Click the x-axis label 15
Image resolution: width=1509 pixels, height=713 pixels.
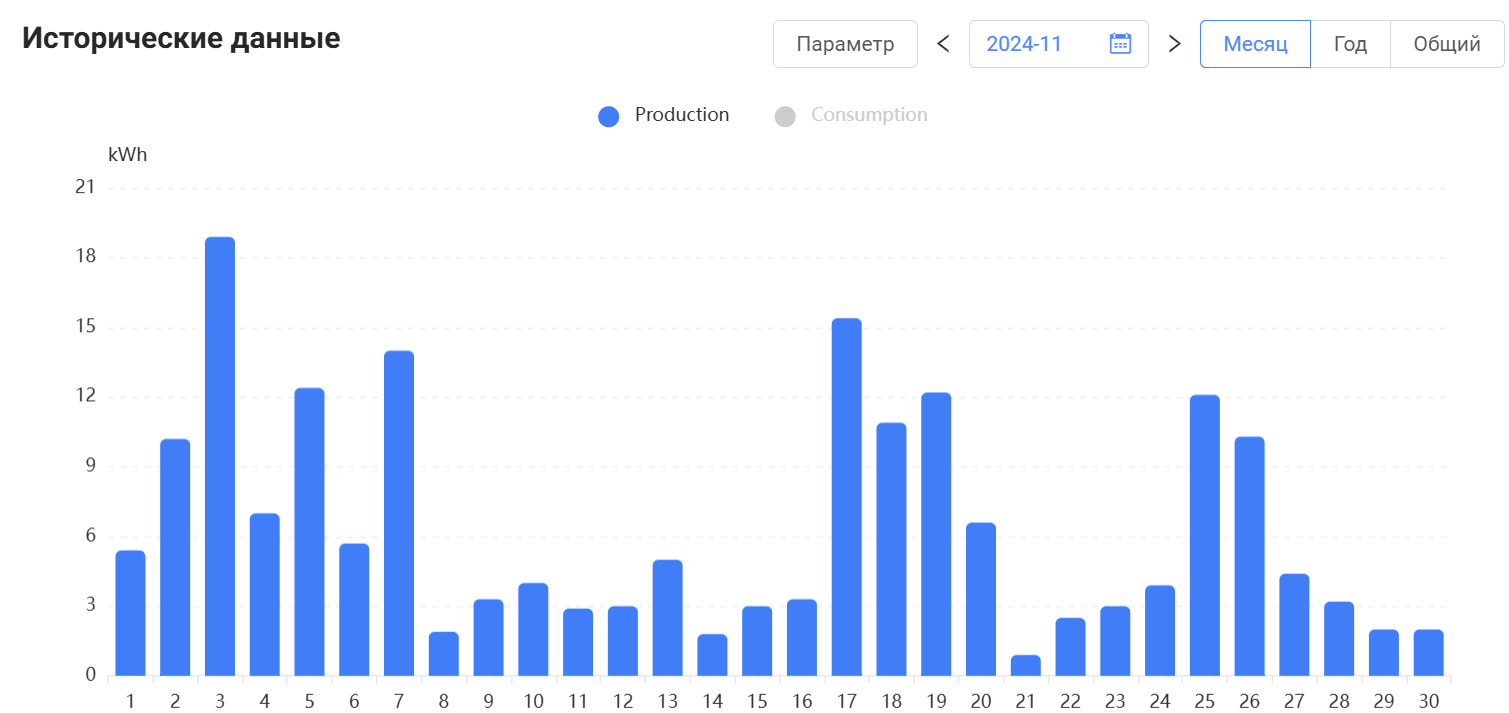click(757, 701)
